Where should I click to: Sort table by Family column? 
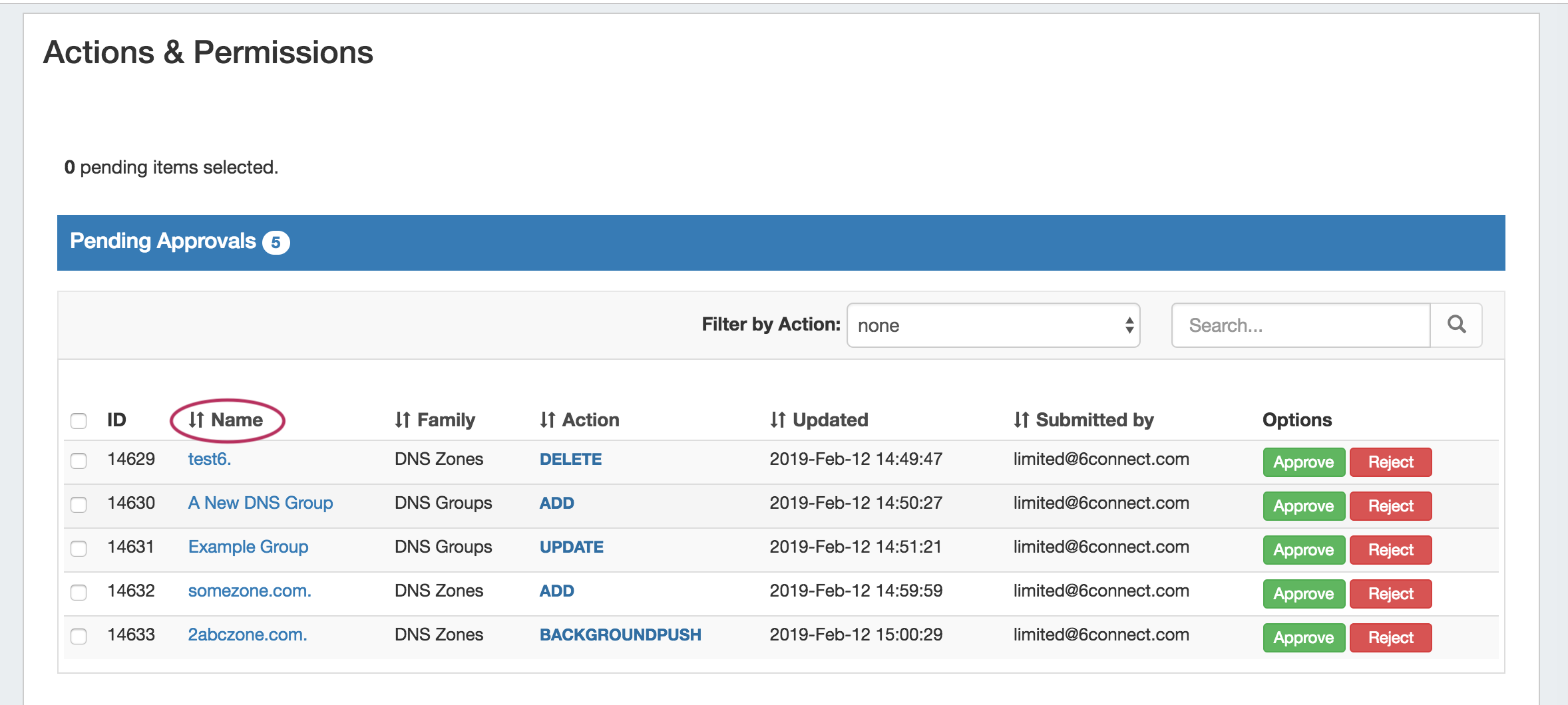(x=435, y=420)
